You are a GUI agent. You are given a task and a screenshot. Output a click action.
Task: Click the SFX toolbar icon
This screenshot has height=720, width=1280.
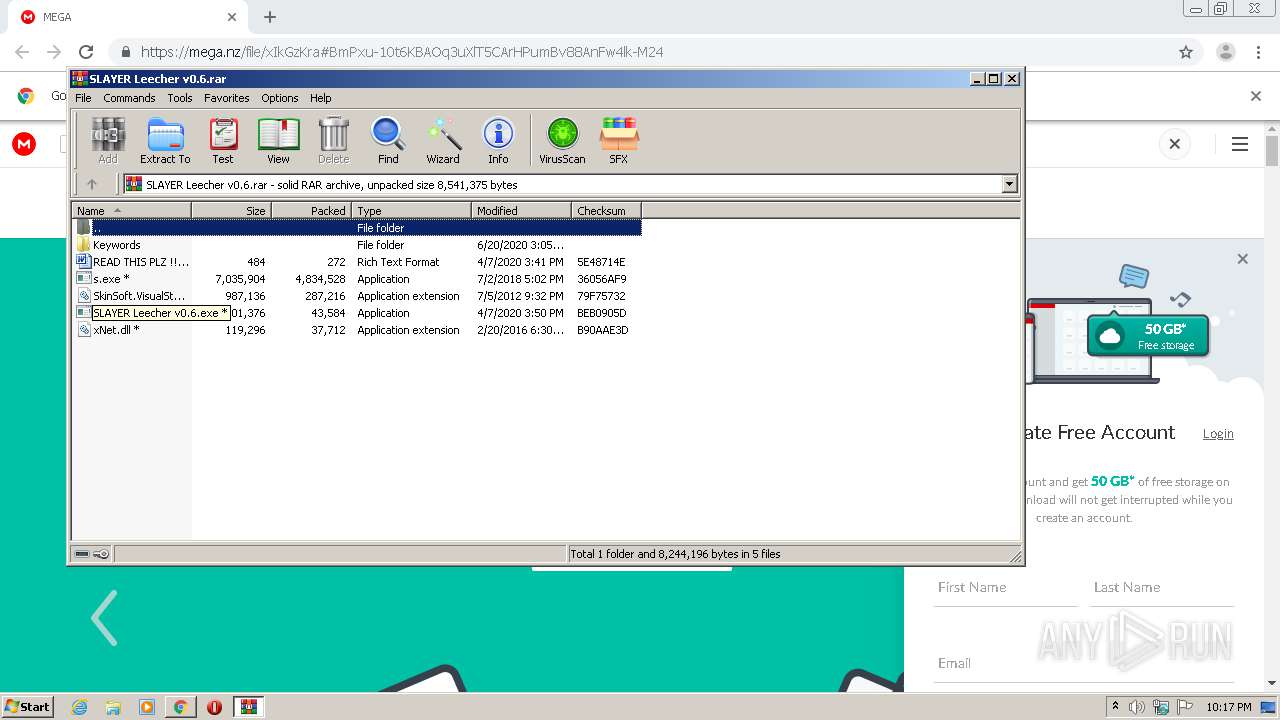coord(619,140)
